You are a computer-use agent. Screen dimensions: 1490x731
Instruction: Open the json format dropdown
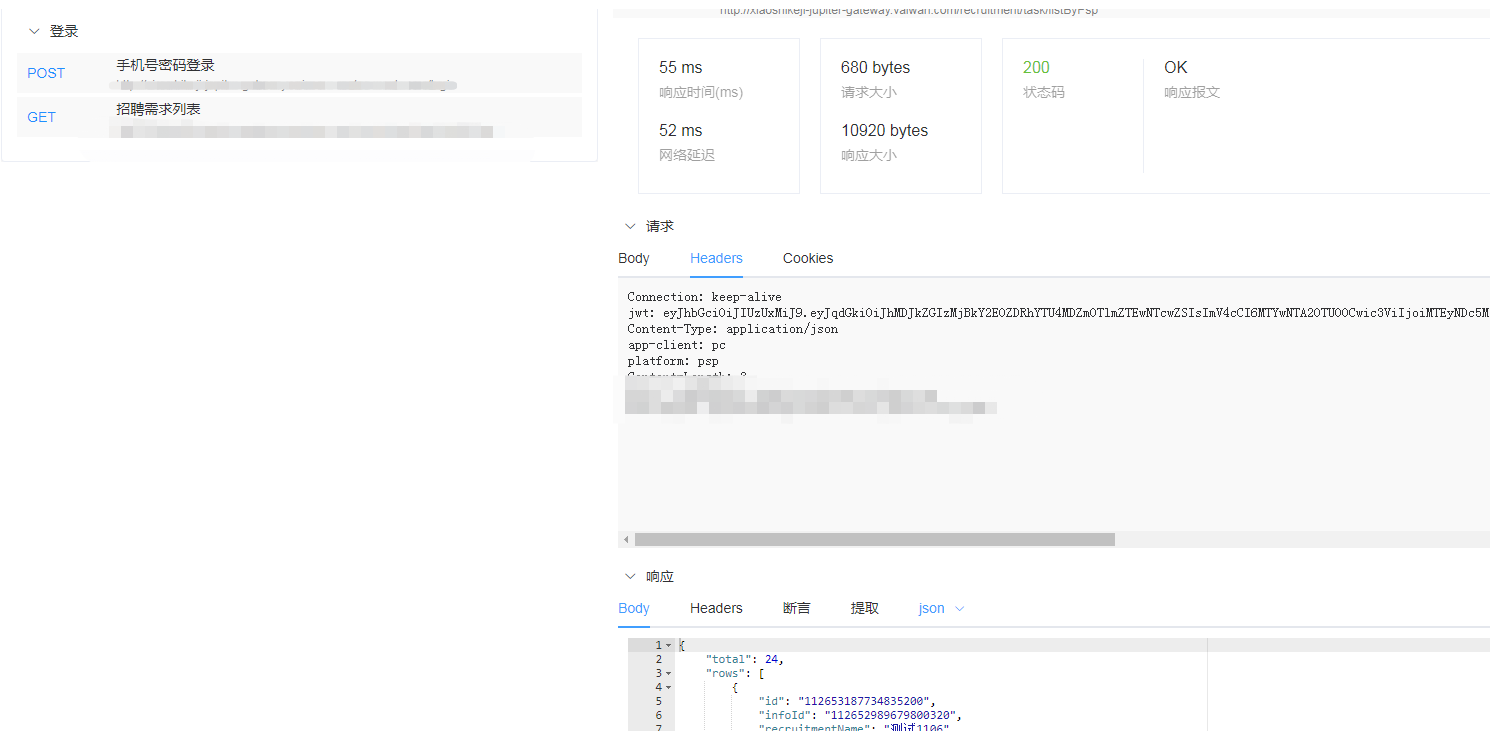[x=942, y=608]
